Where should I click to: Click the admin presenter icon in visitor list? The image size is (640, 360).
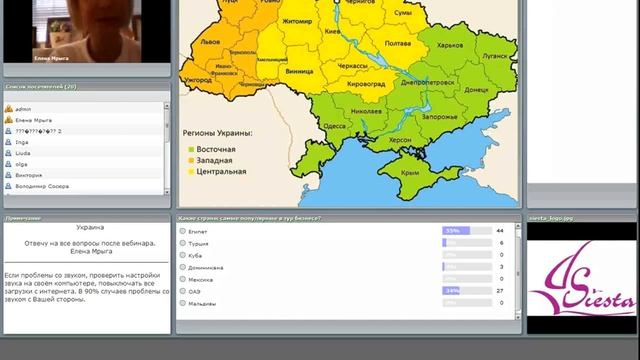point(9,109)
